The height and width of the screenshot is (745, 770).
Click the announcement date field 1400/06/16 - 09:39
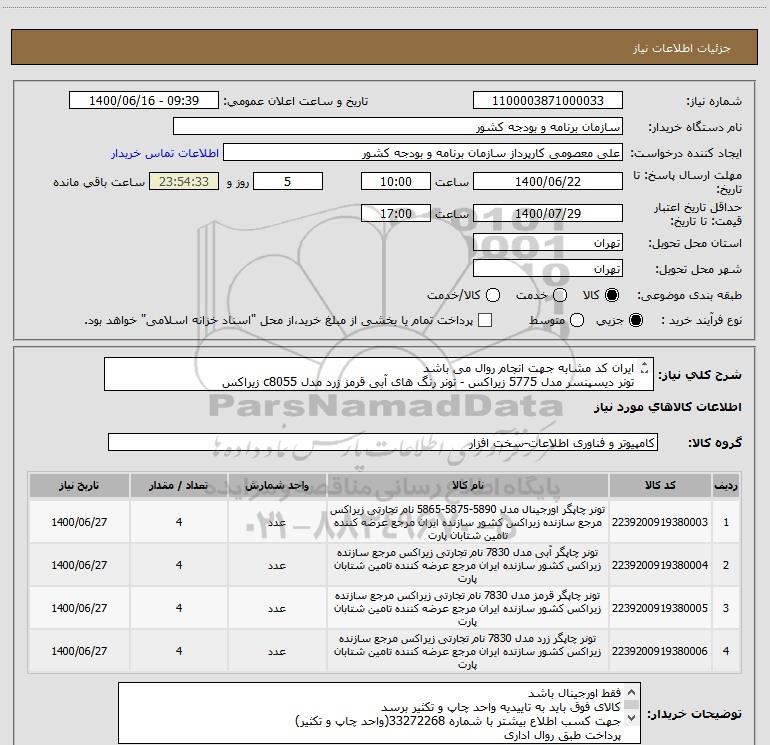(x=144, y=101)
